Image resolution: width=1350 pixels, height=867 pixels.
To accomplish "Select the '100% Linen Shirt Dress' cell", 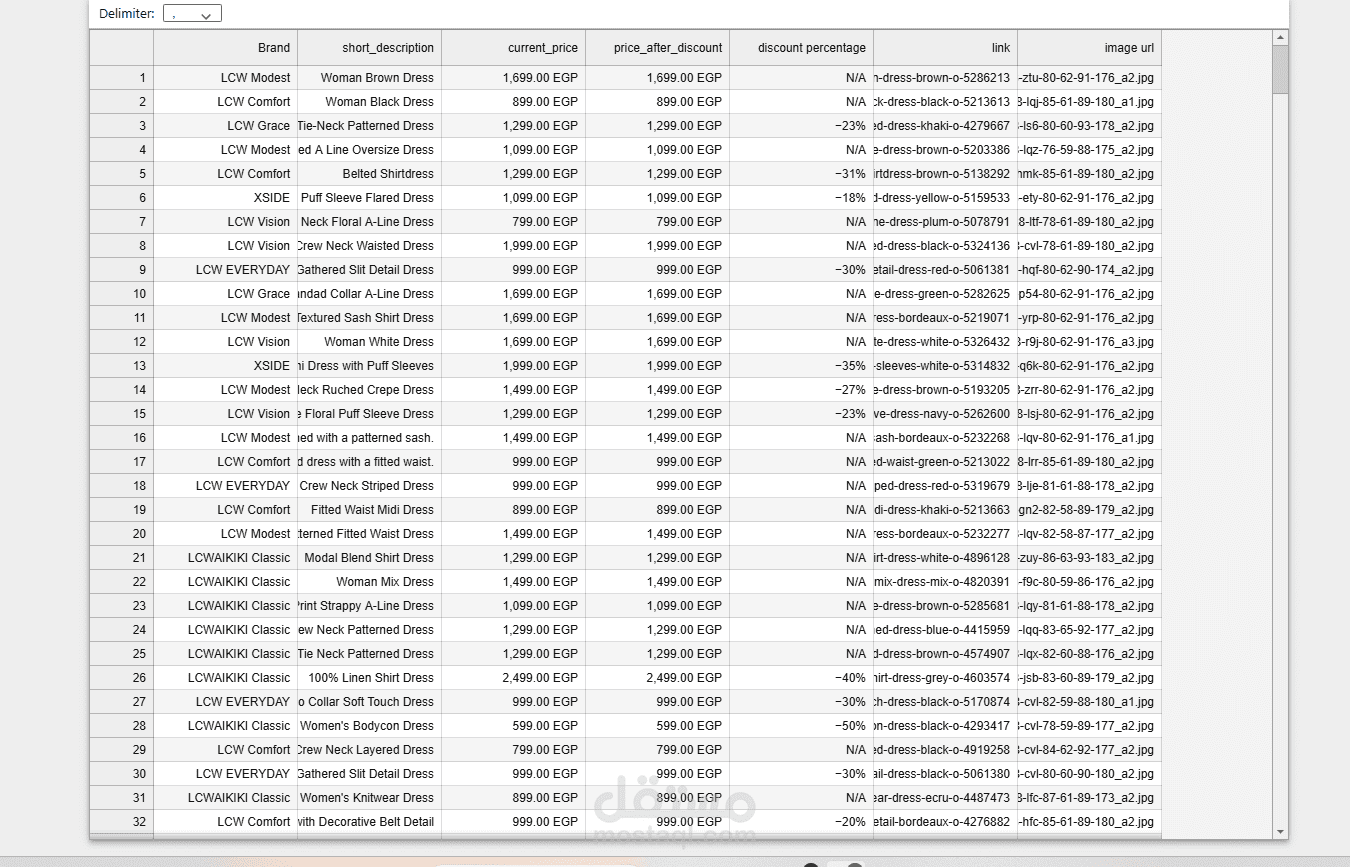I will pyautogui.click(x=369, y=678).
